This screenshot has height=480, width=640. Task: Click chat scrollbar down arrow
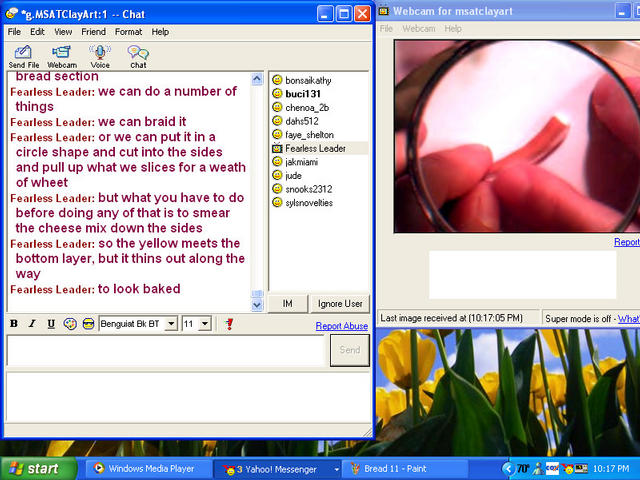click(257, 304)
